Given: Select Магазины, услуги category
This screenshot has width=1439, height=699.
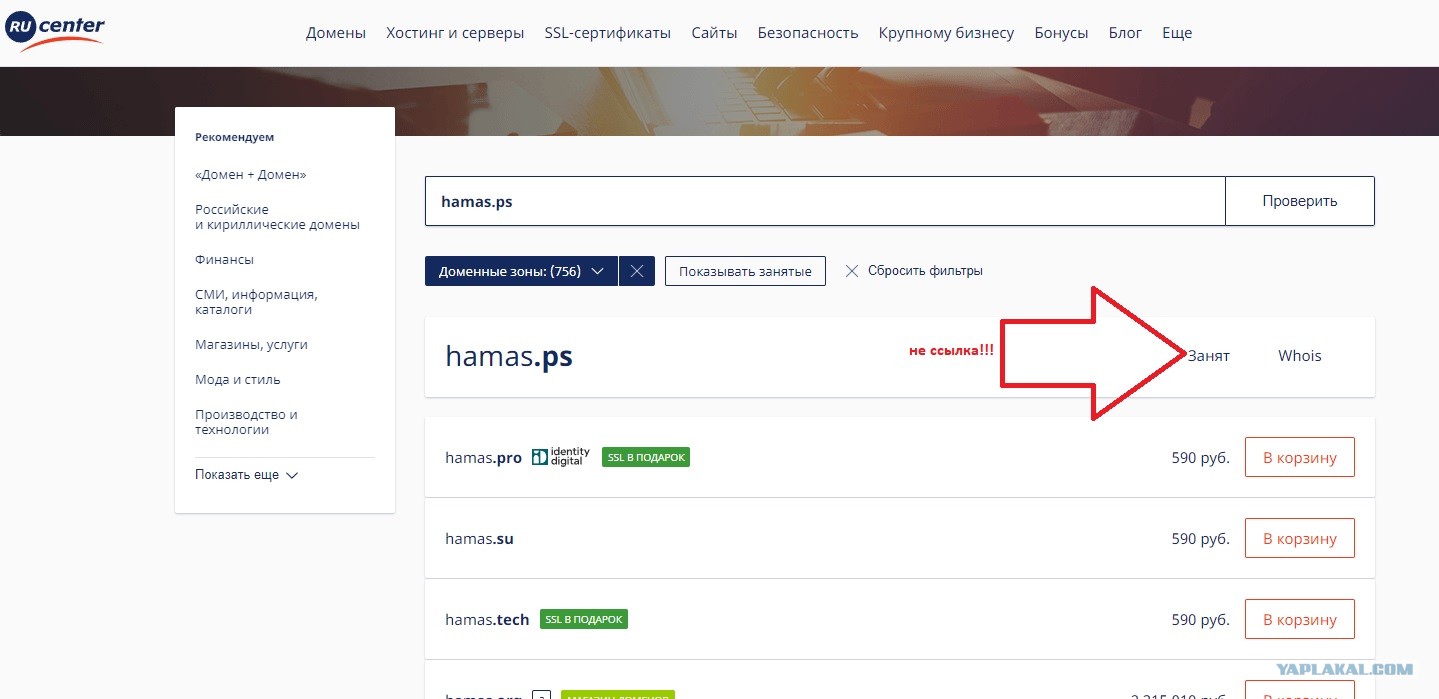Looking at the screenshot, I should [x=251, y=345].
